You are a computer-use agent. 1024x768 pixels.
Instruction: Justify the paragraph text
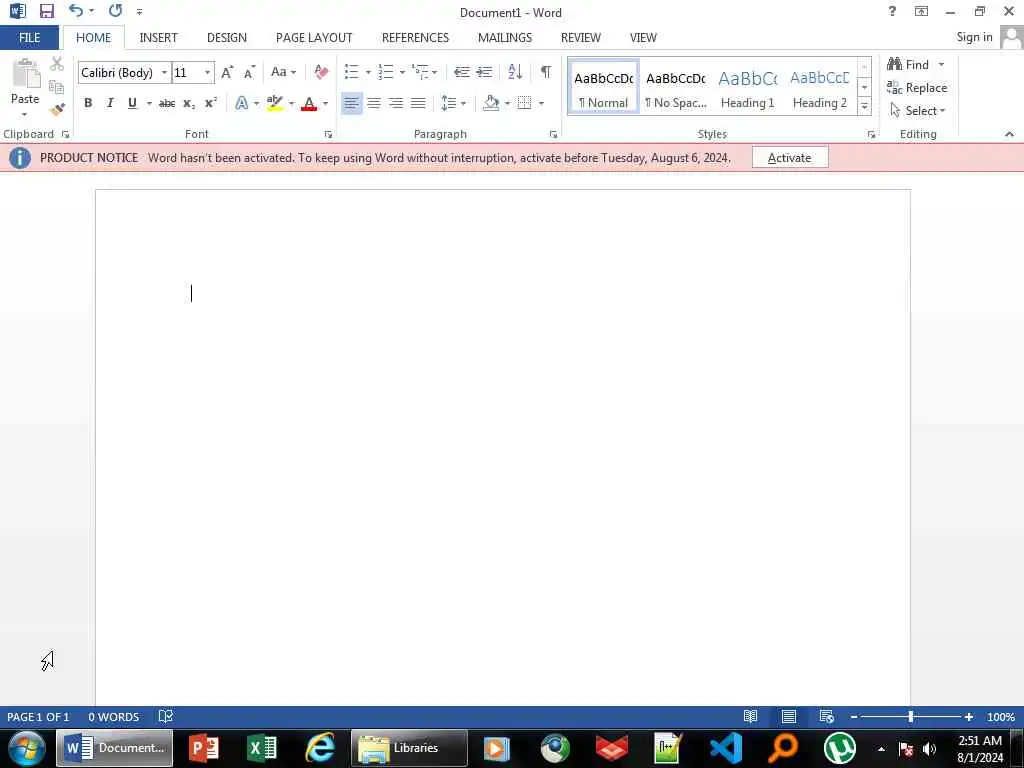(x=418, y=103)
